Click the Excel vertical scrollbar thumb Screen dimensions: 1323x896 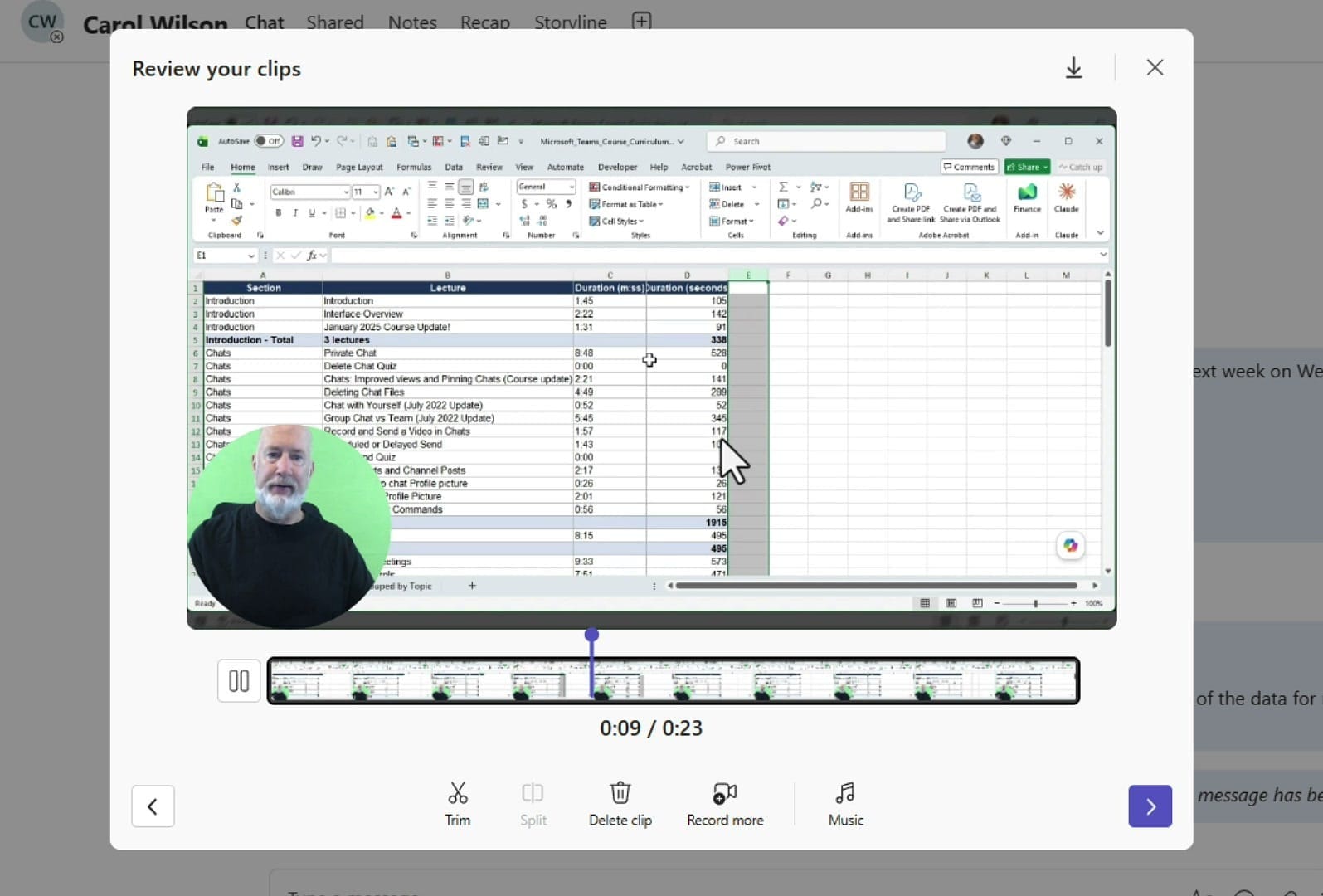point(1107,314)
